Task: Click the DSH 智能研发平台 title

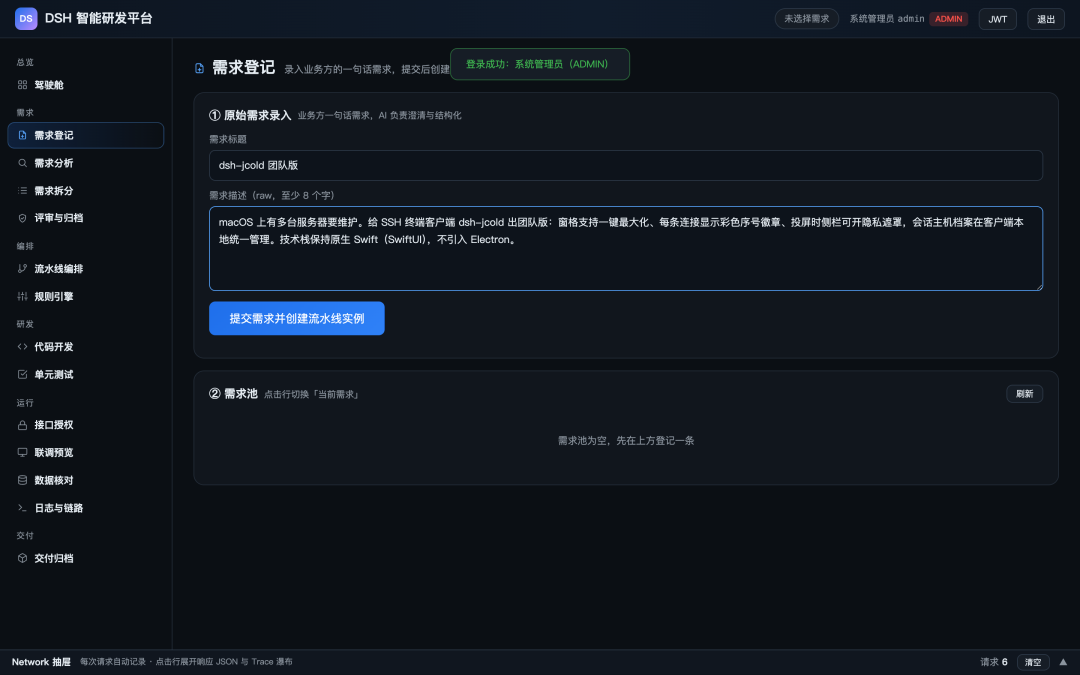Action: [x=98, y=19]
